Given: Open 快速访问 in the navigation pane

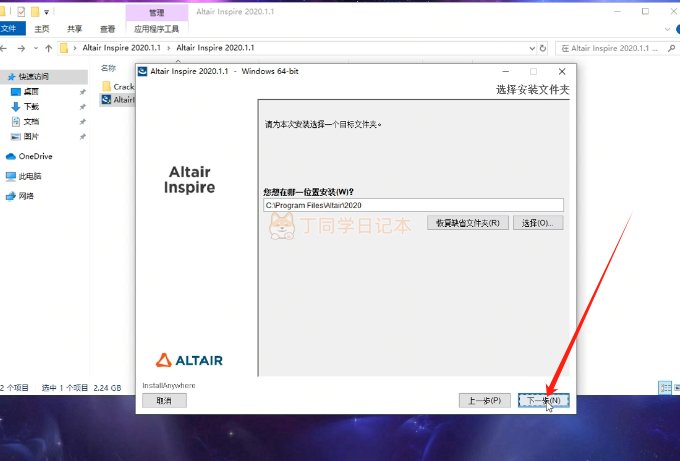Looking at the screenshot, I should [32, 76].
